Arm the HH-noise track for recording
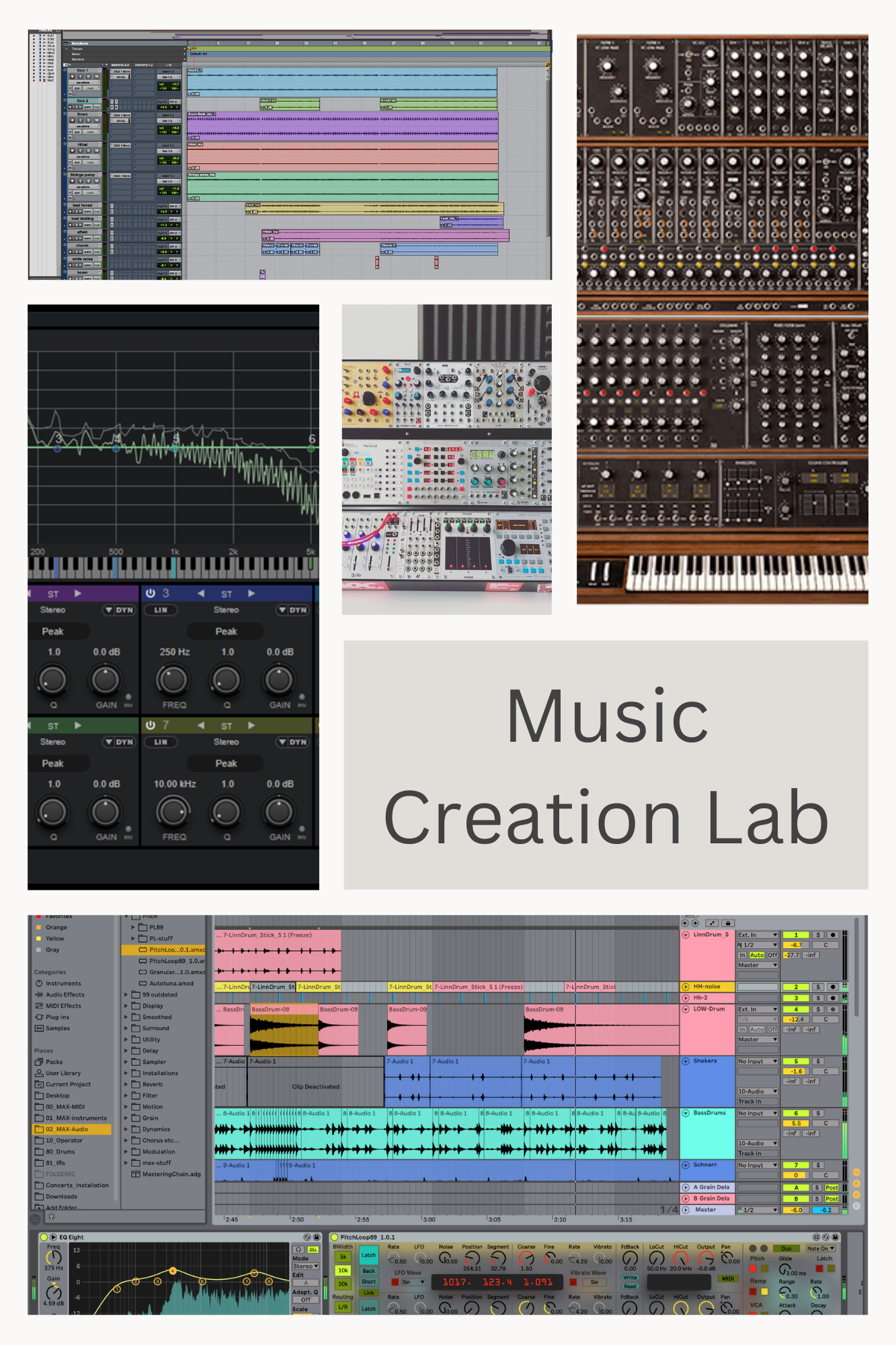The height and width of the screenshot is (1345, 896). point(833,987)
